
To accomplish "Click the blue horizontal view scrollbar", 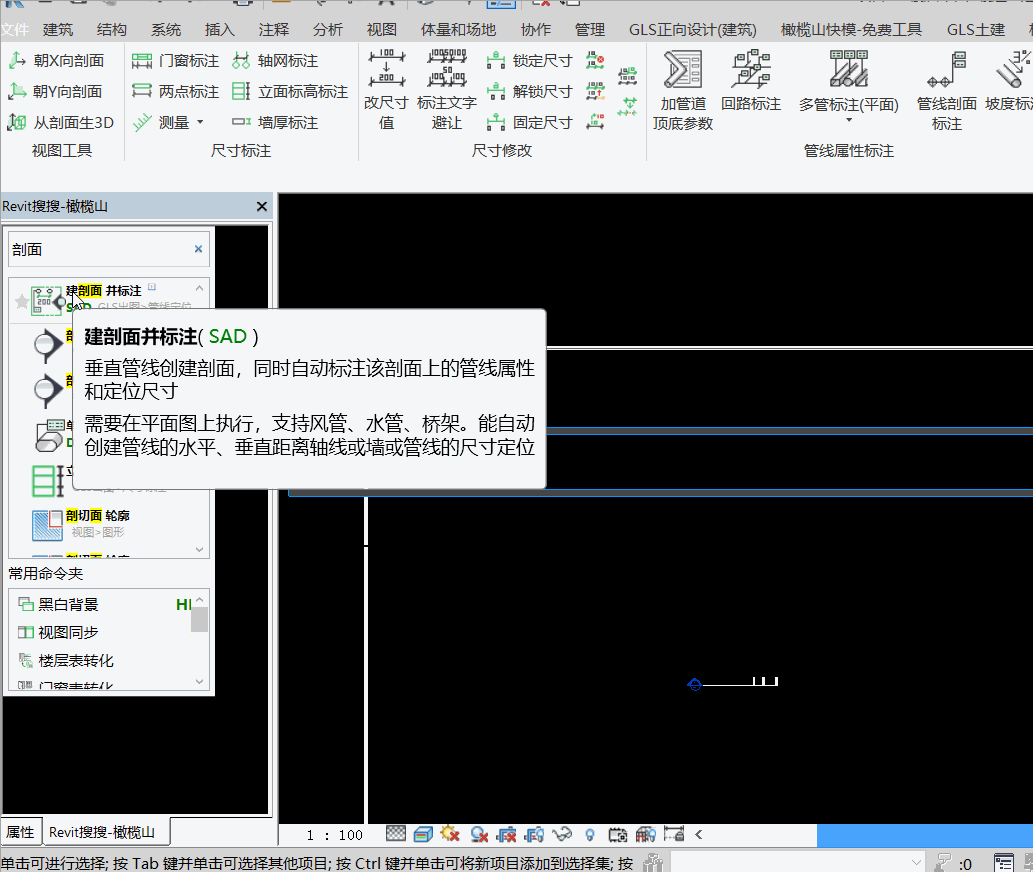I will (x=925, y=835).
